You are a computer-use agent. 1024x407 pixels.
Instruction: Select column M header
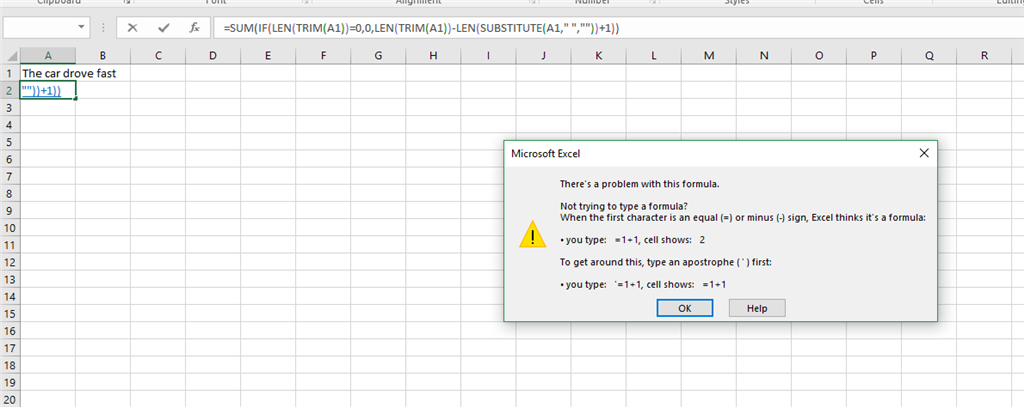pos(709,56)
